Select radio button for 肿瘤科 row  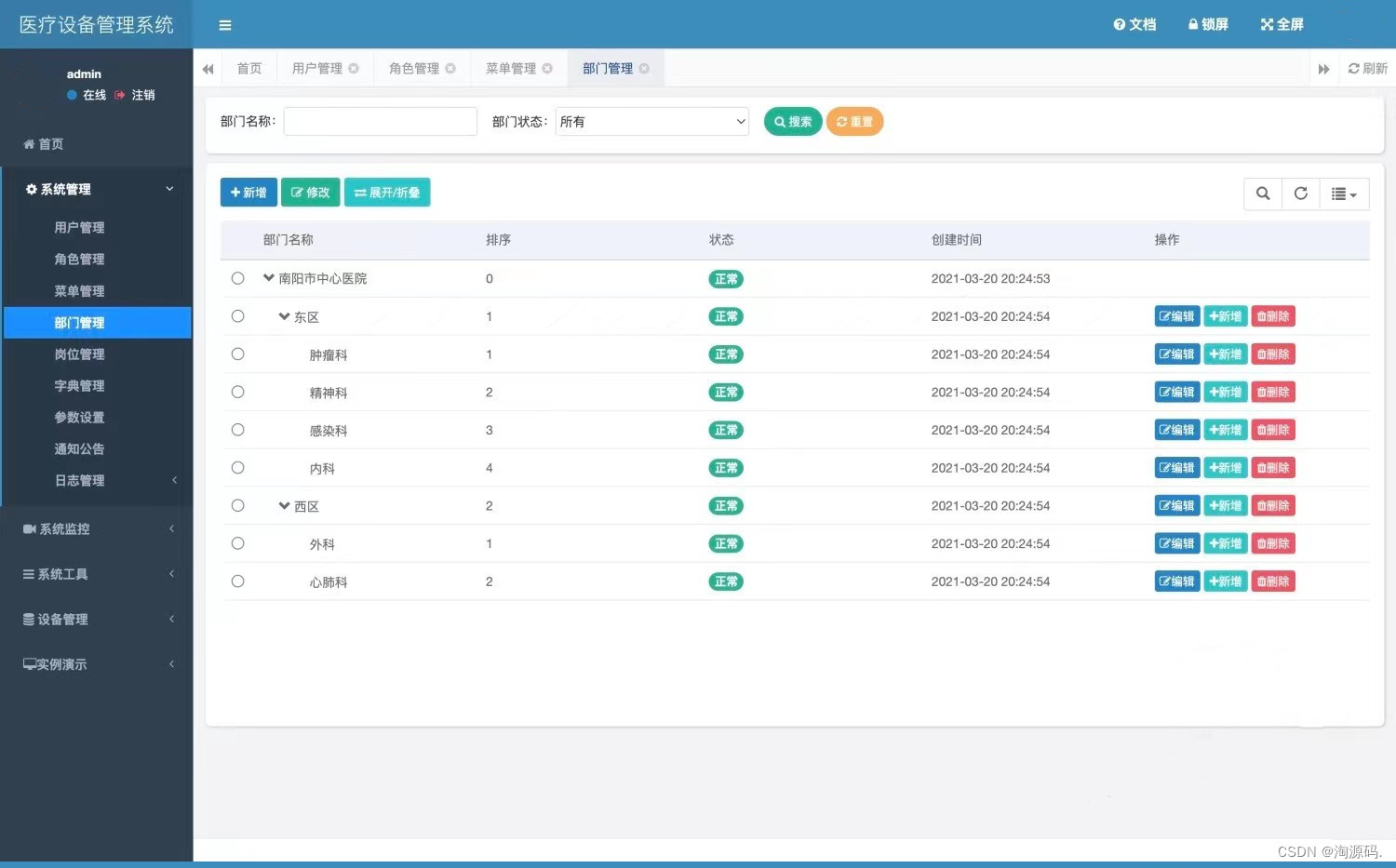point(238,354)
